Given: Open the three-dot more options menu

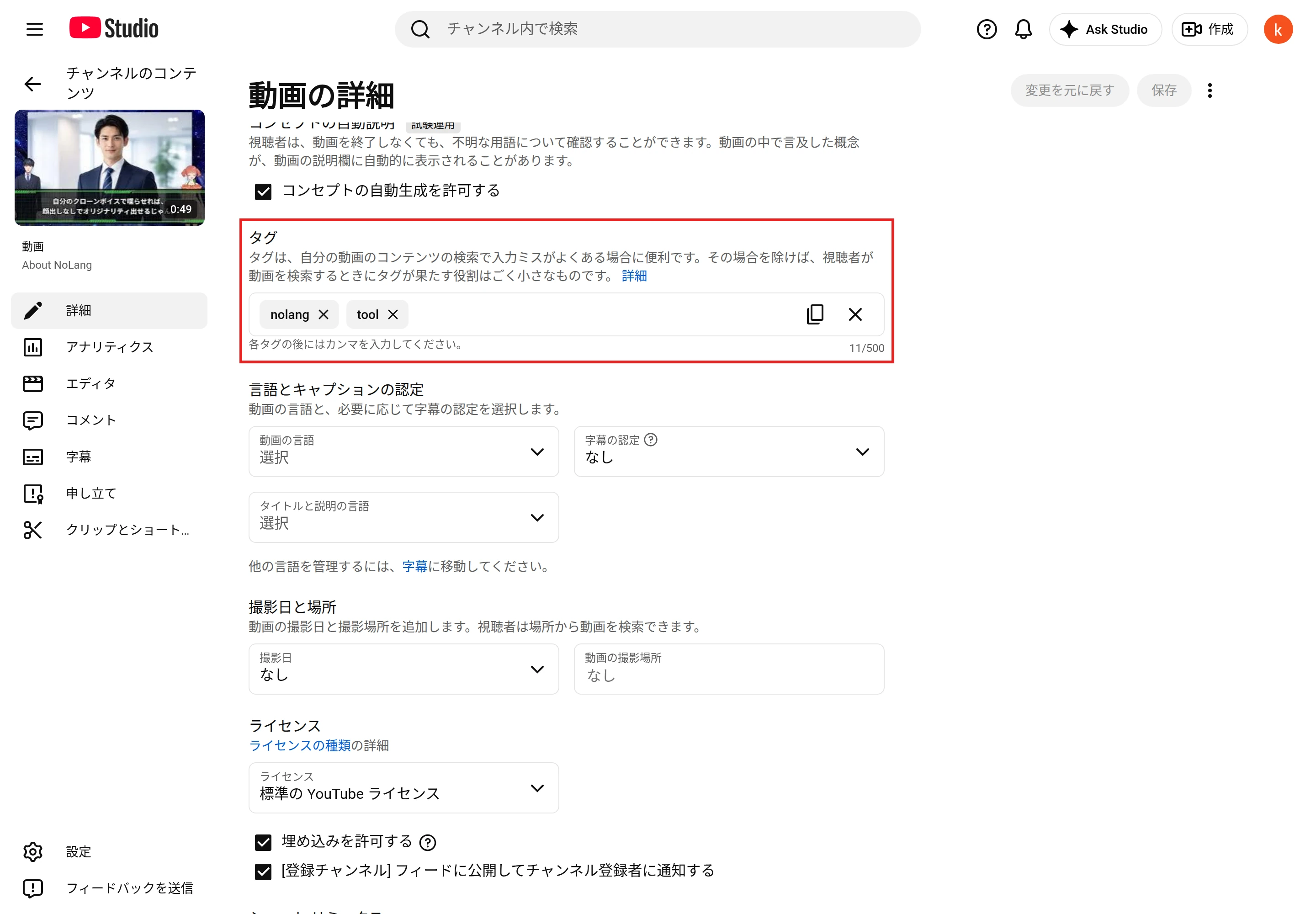Looking at the screenshot, I should pyautogui.click(x=1209, y=90).
